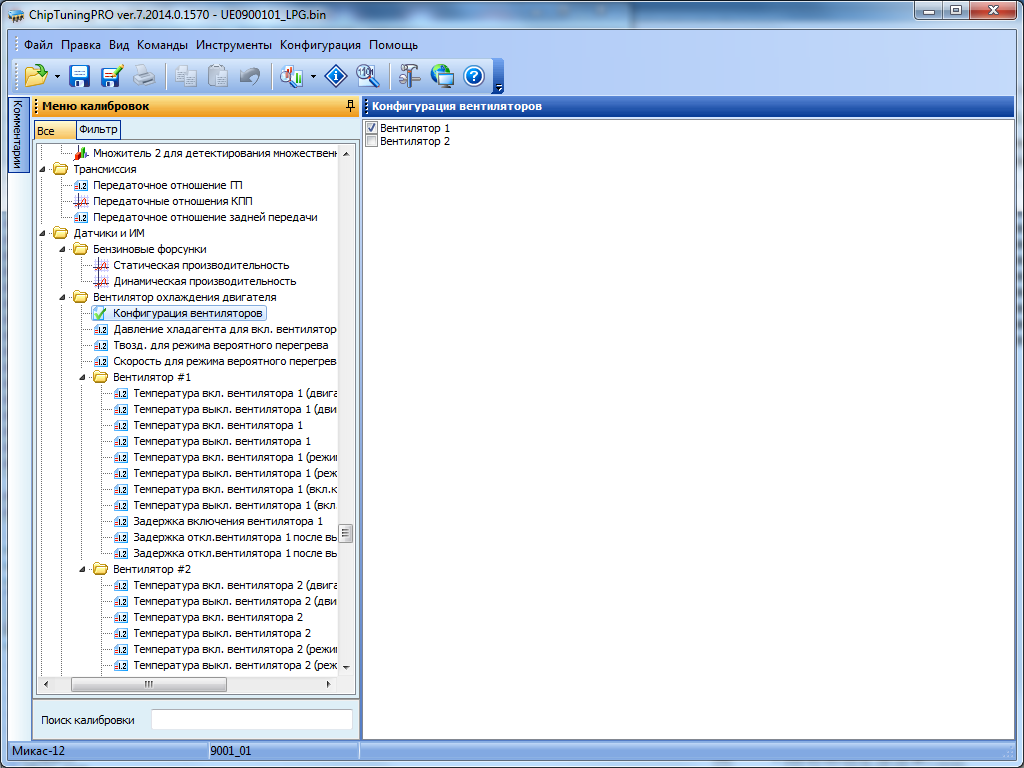This screenshot has height=768, width=1024.
Task: Click the binary search magnifier icon
Action: 368,75
